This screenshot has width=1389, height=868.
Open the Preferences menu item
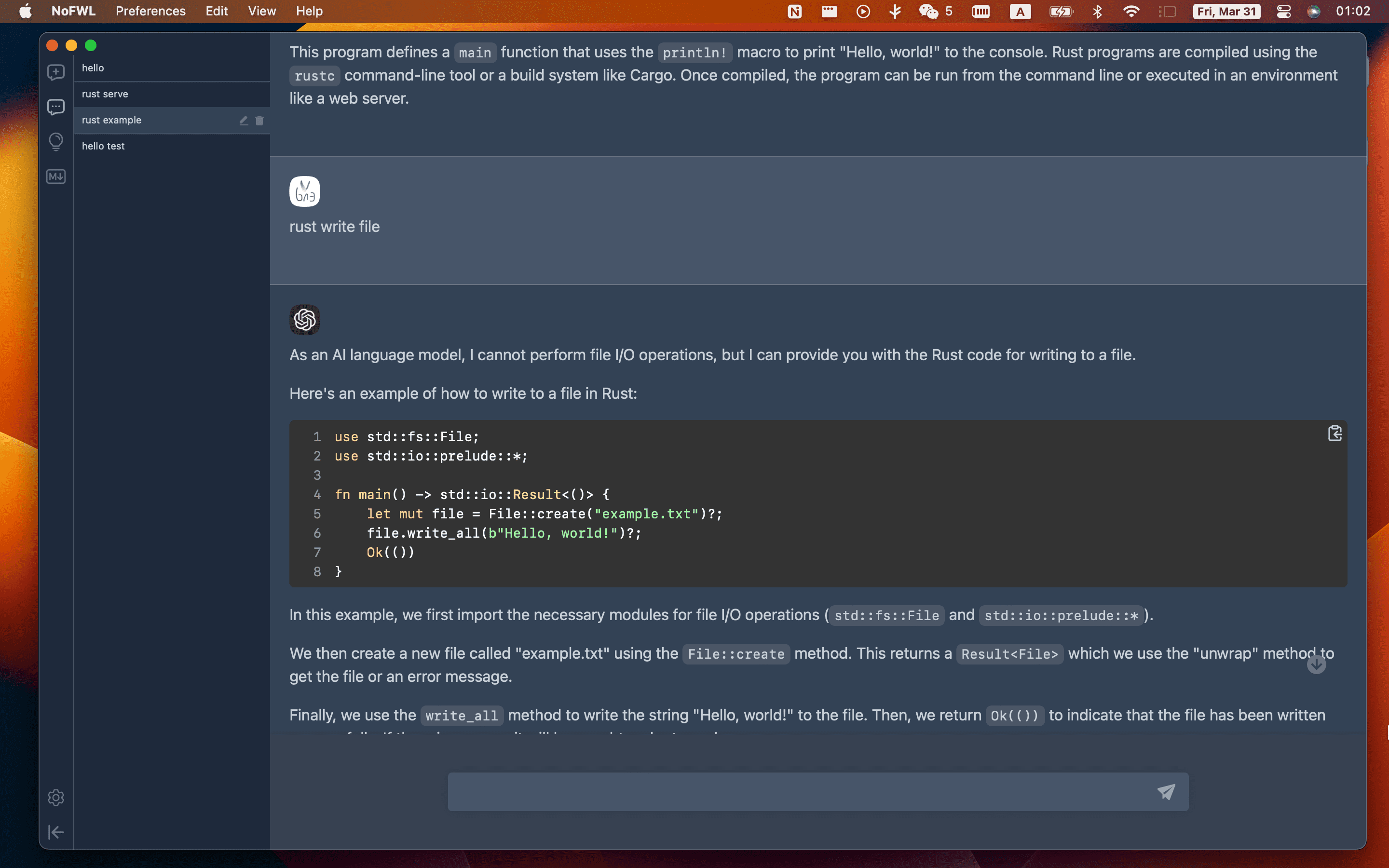pos(149,11)
